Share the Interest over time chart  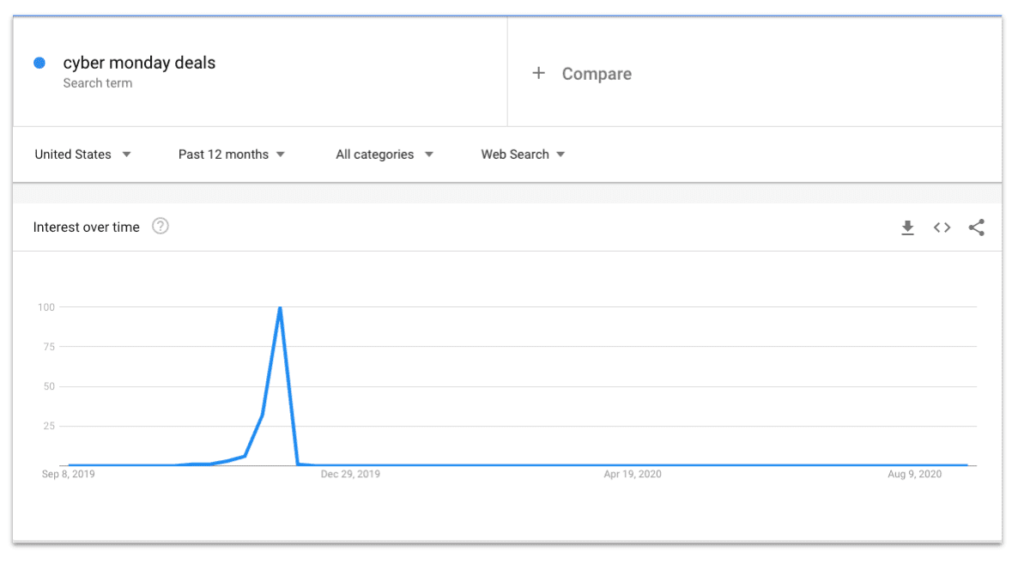click(976, 228)
